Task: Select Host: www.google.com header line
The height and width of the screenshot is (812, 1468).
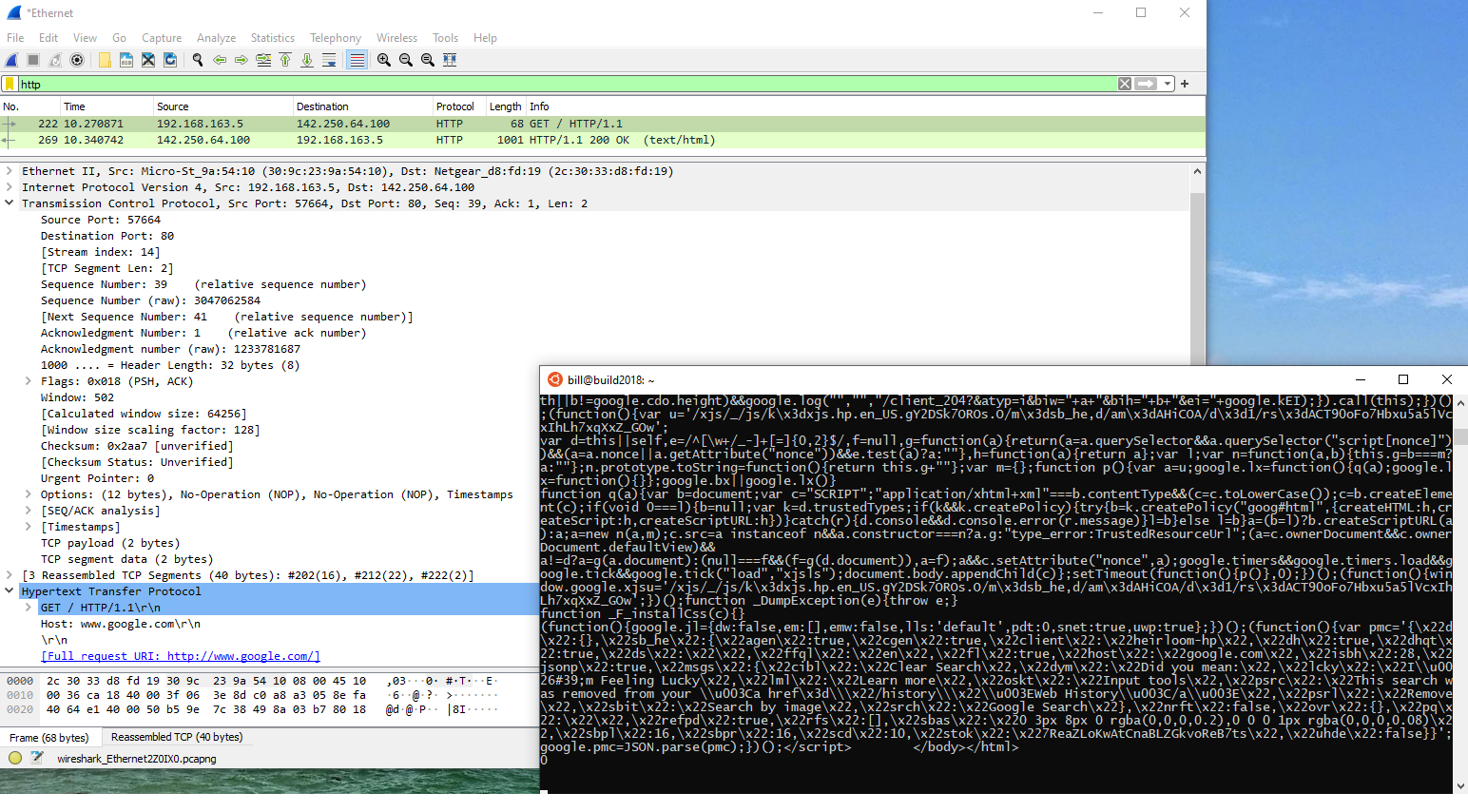Action: coord(121,624)
